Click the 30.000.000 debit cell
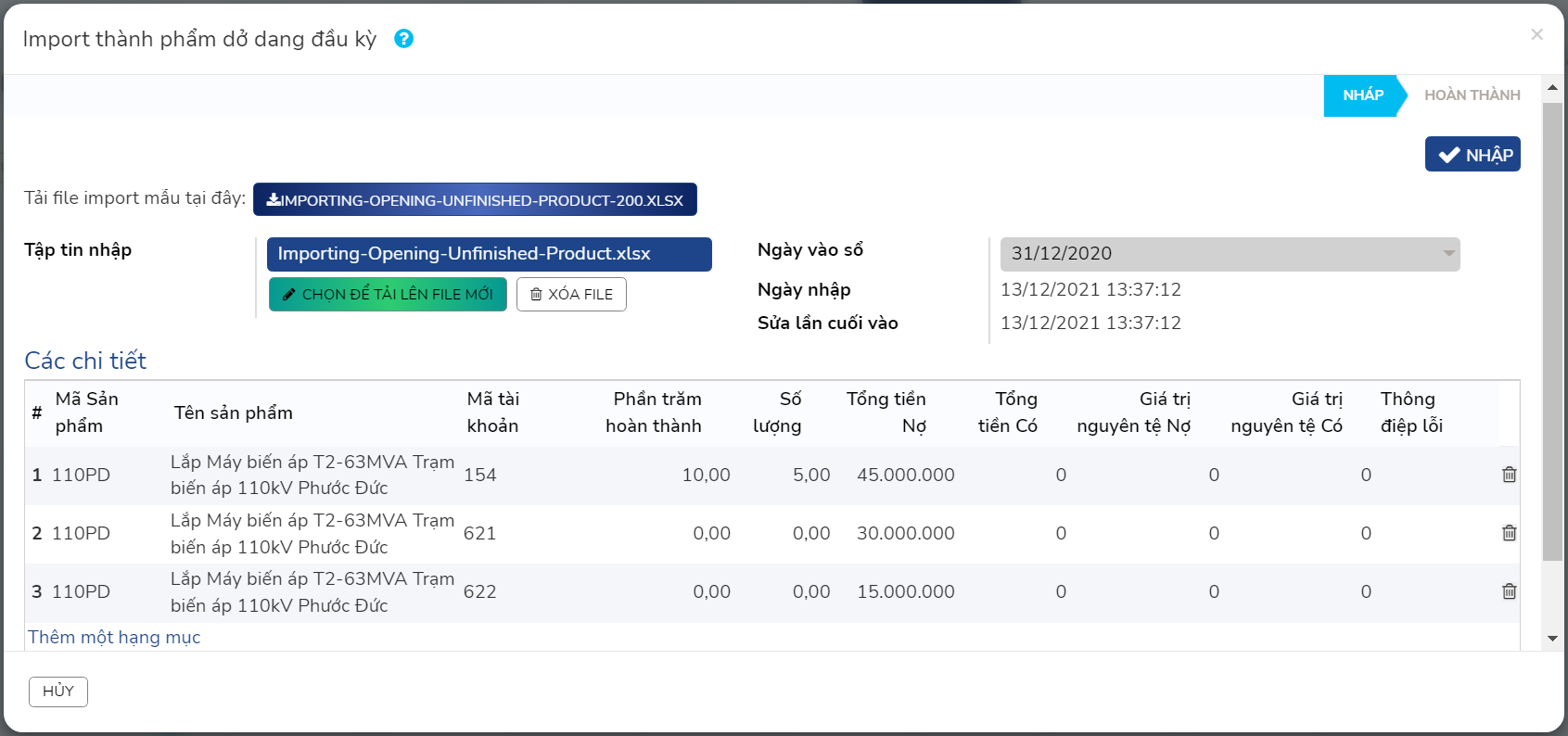 [x=906, y=533]
